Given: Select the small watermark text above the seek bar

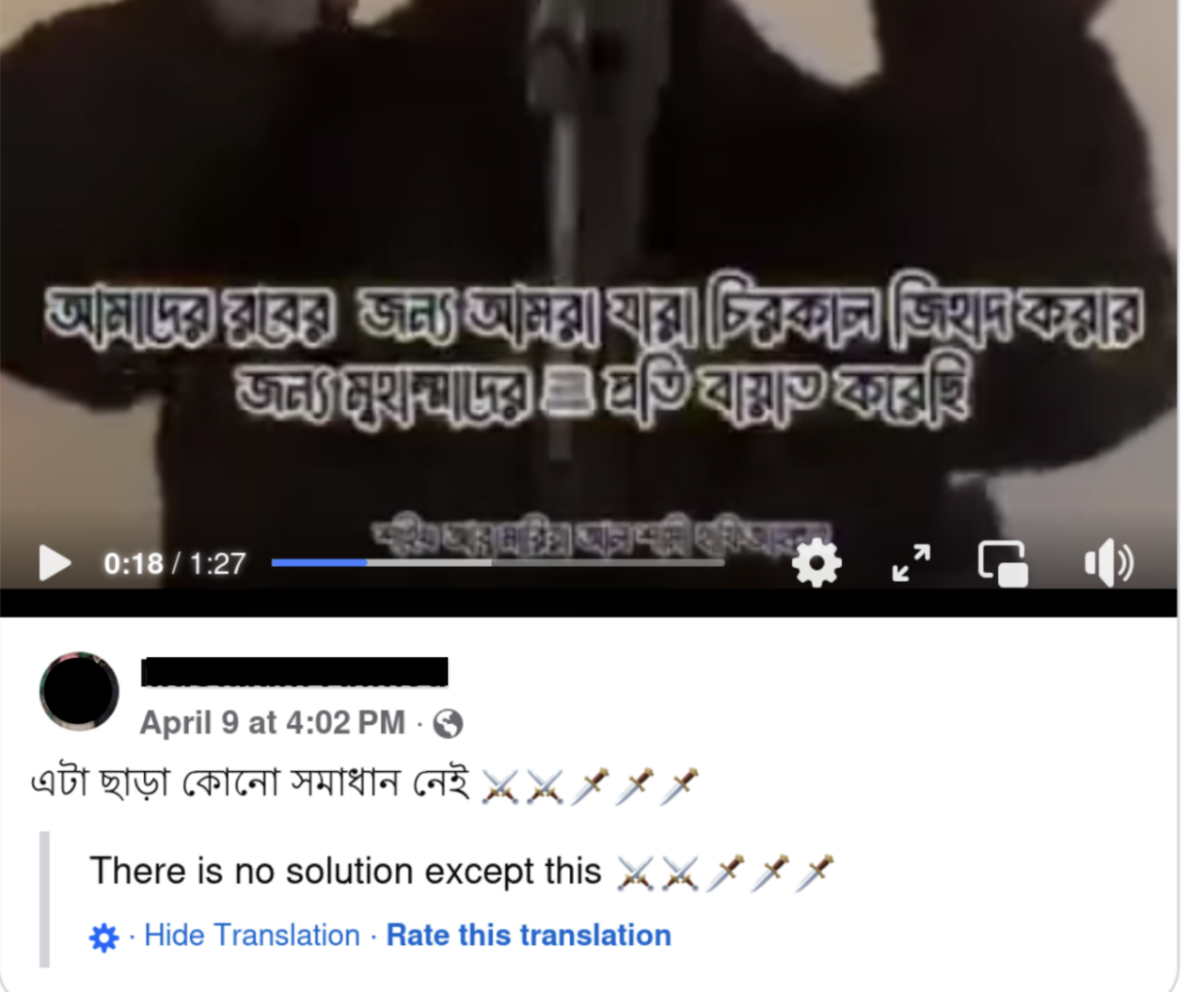Looking at the screenshot, I should pos(602,536).
